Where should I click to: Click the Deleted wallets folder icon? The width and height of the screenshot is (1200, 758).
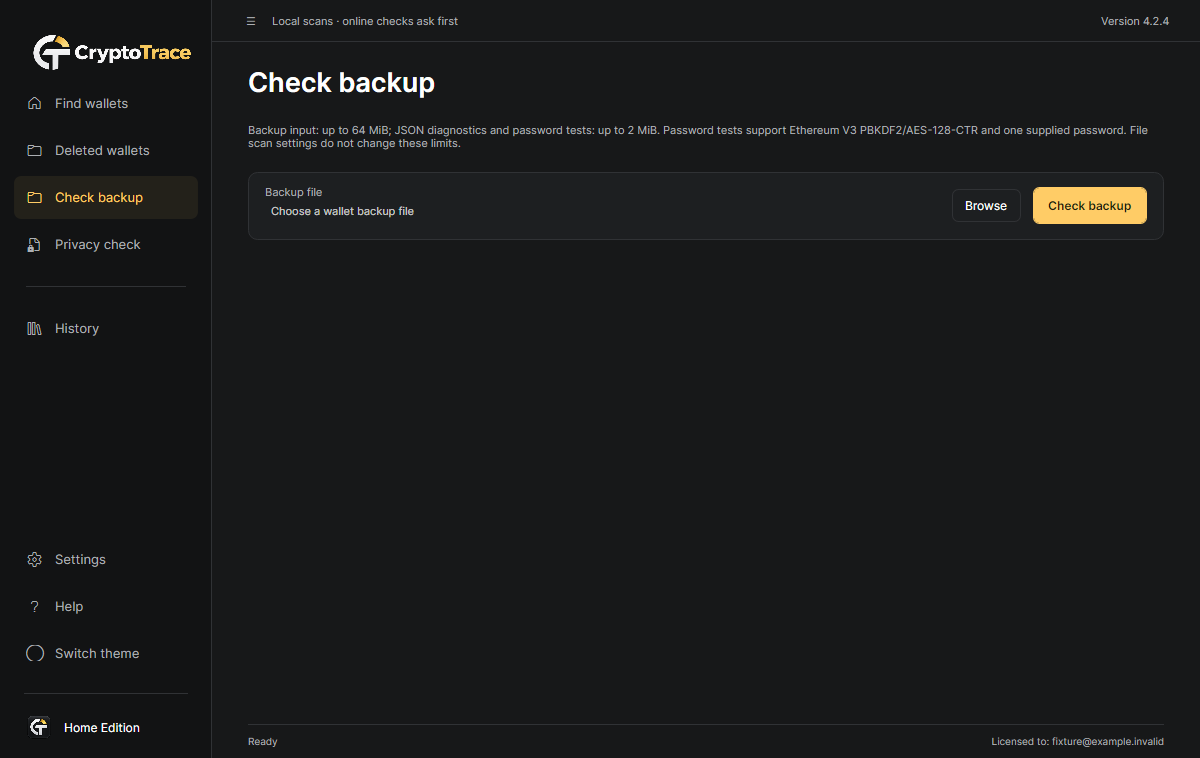tap(35, 150)
